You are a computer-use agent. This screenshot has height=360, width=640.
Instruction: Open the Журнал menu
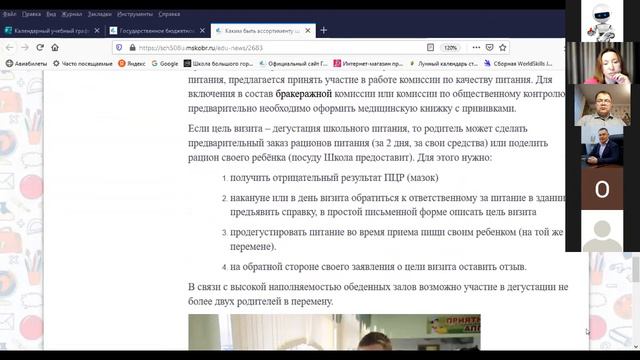[72, 14]
